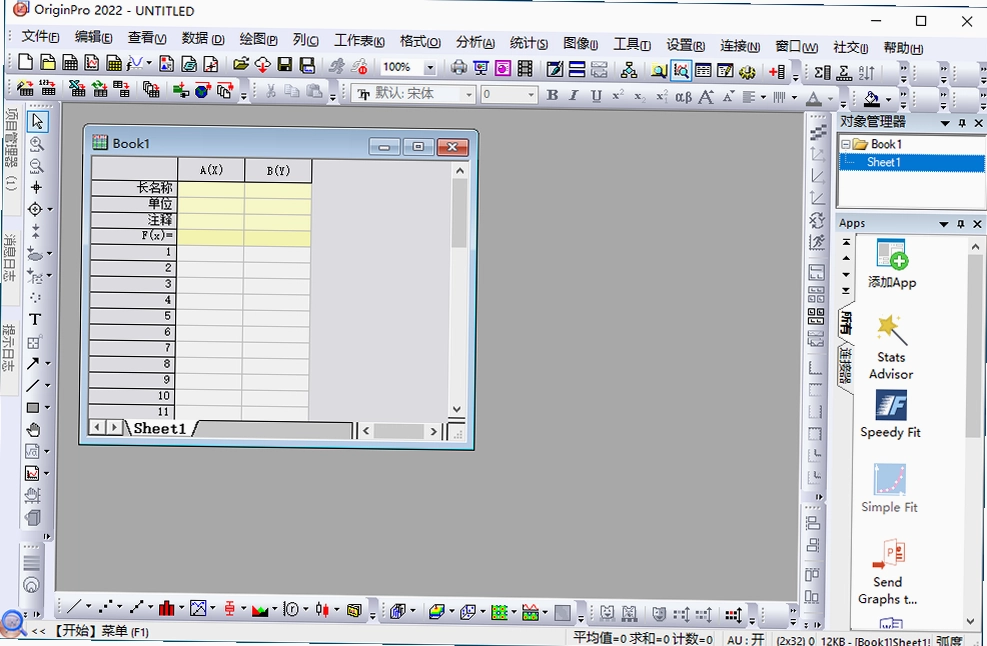Select the Arrow drawing tool

pyautogui.click(x=33, y=363)
